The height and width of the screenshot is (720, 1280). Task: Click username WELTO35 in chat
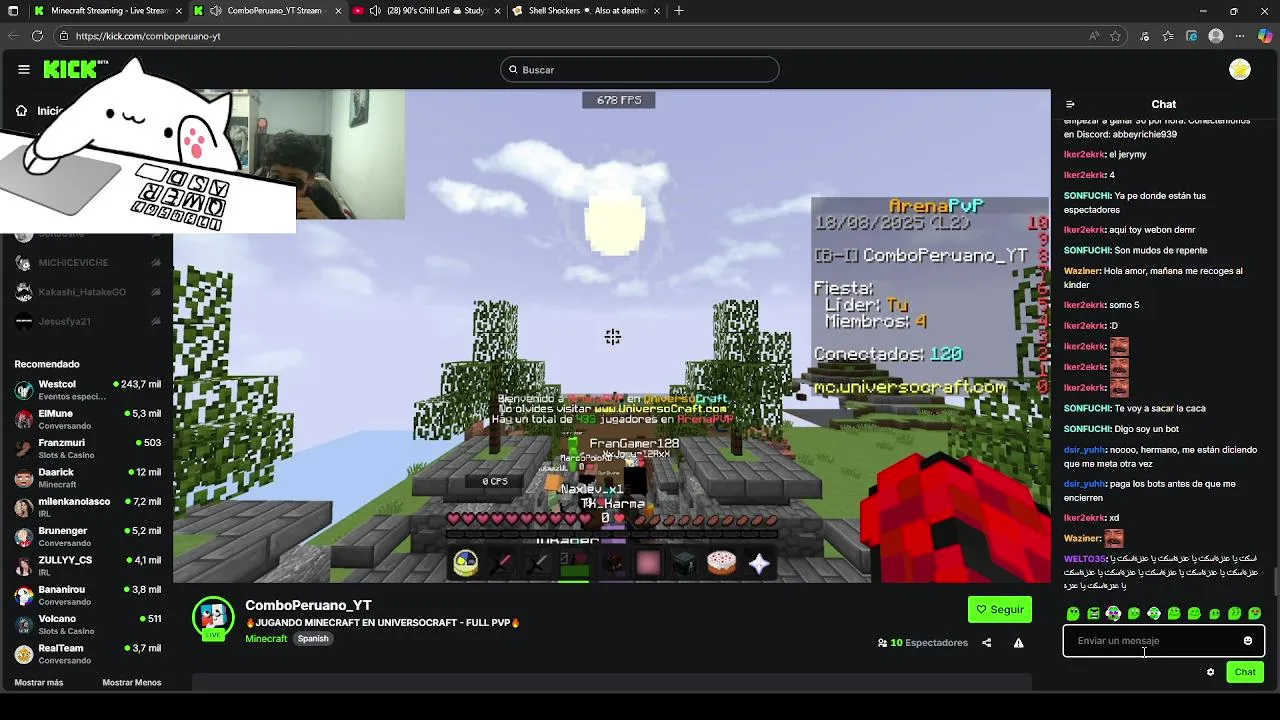tap(1085, 559)
